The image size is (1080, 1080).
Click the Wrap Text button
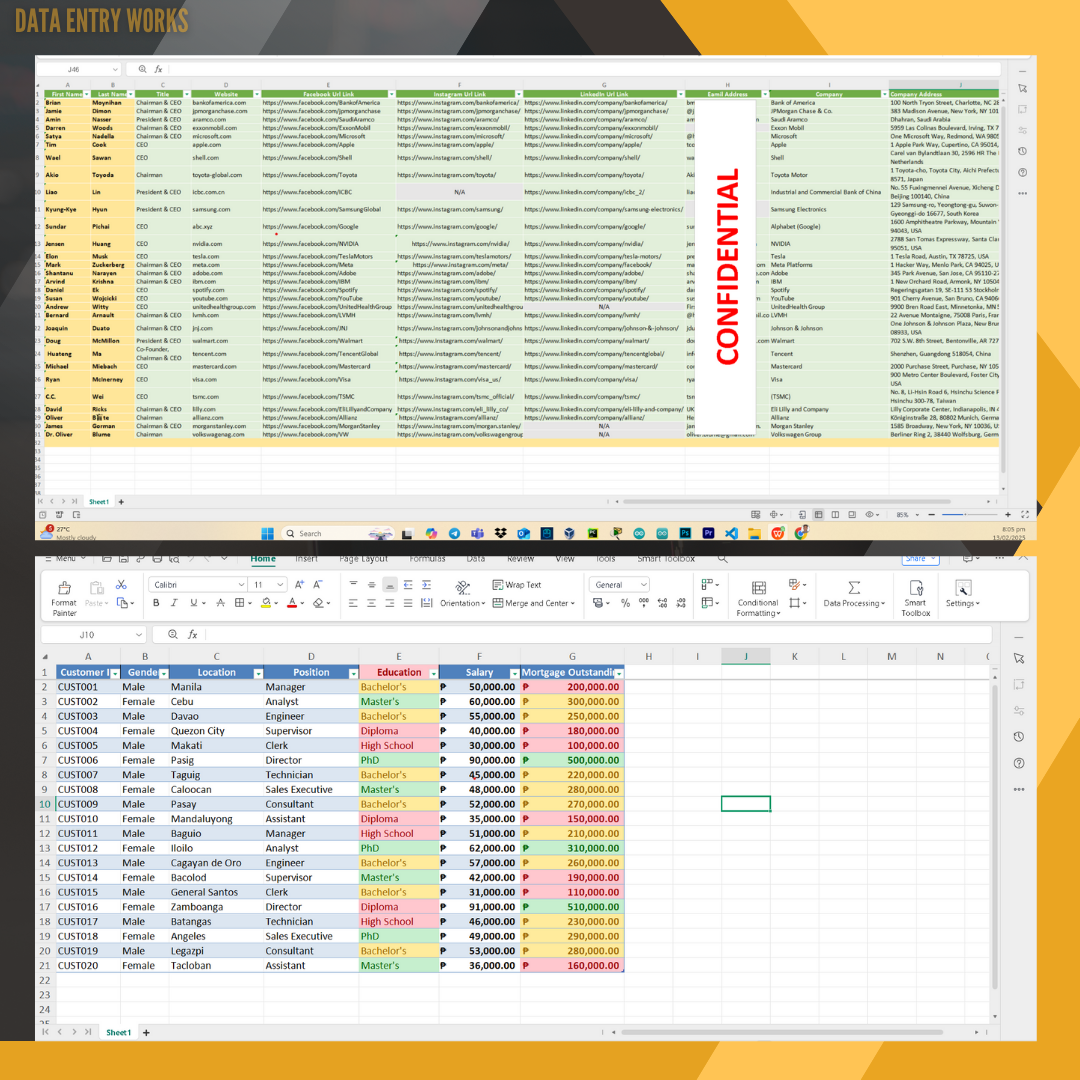click(517, 584)
